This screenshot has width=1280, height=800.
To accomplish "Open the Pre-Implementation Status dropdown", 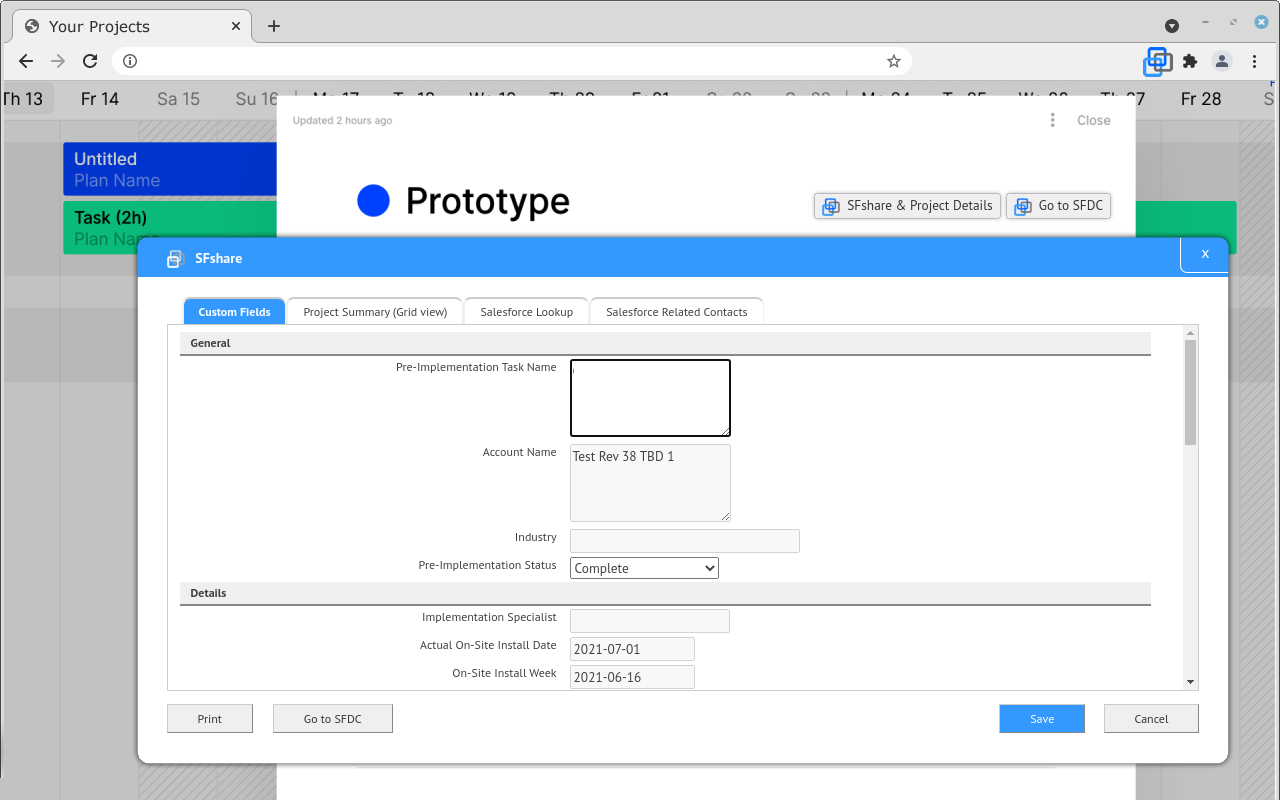I will coord(644,568).
